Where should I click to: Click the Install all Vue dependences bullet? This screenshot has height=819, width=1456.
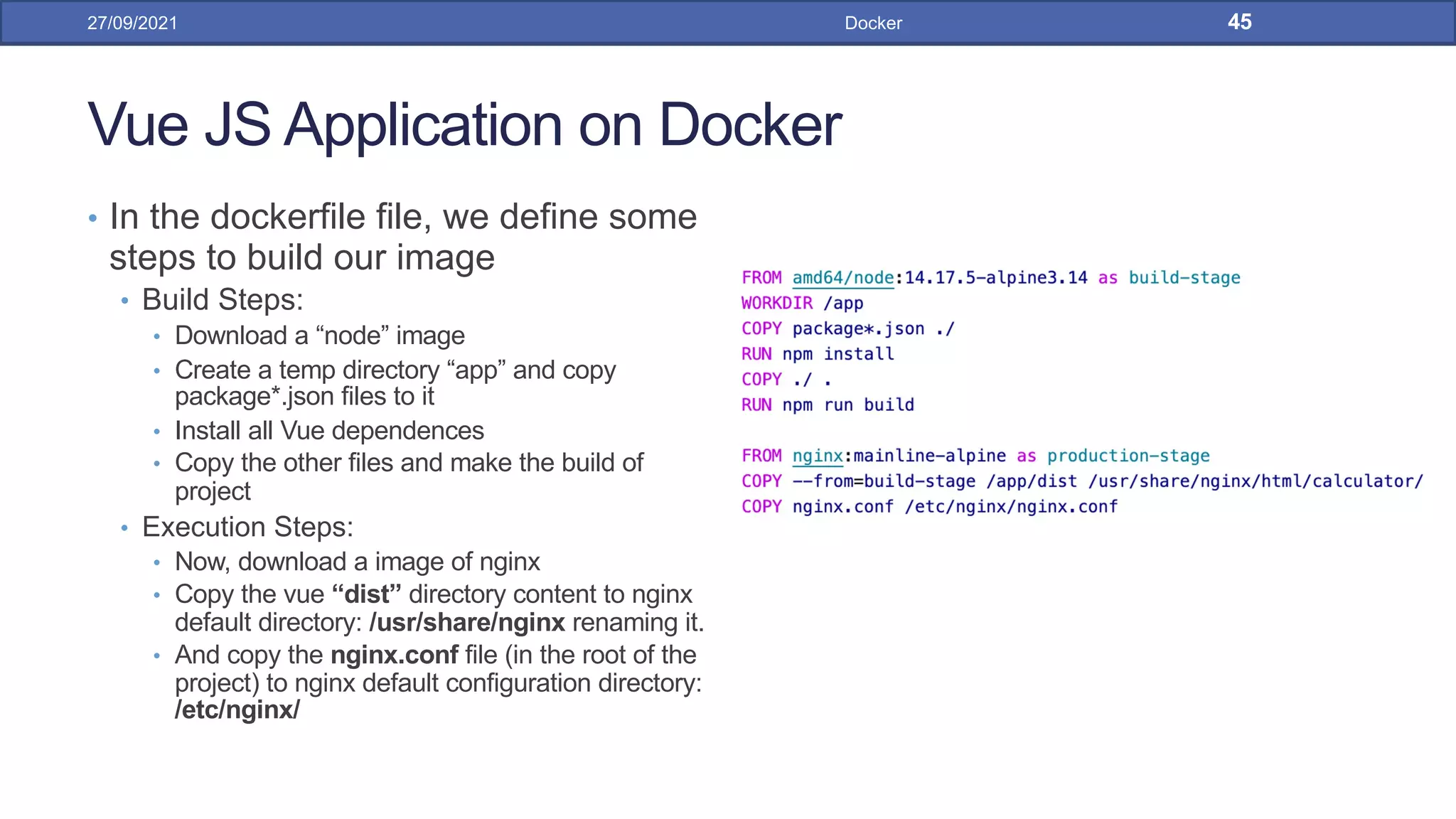point(329,431)
